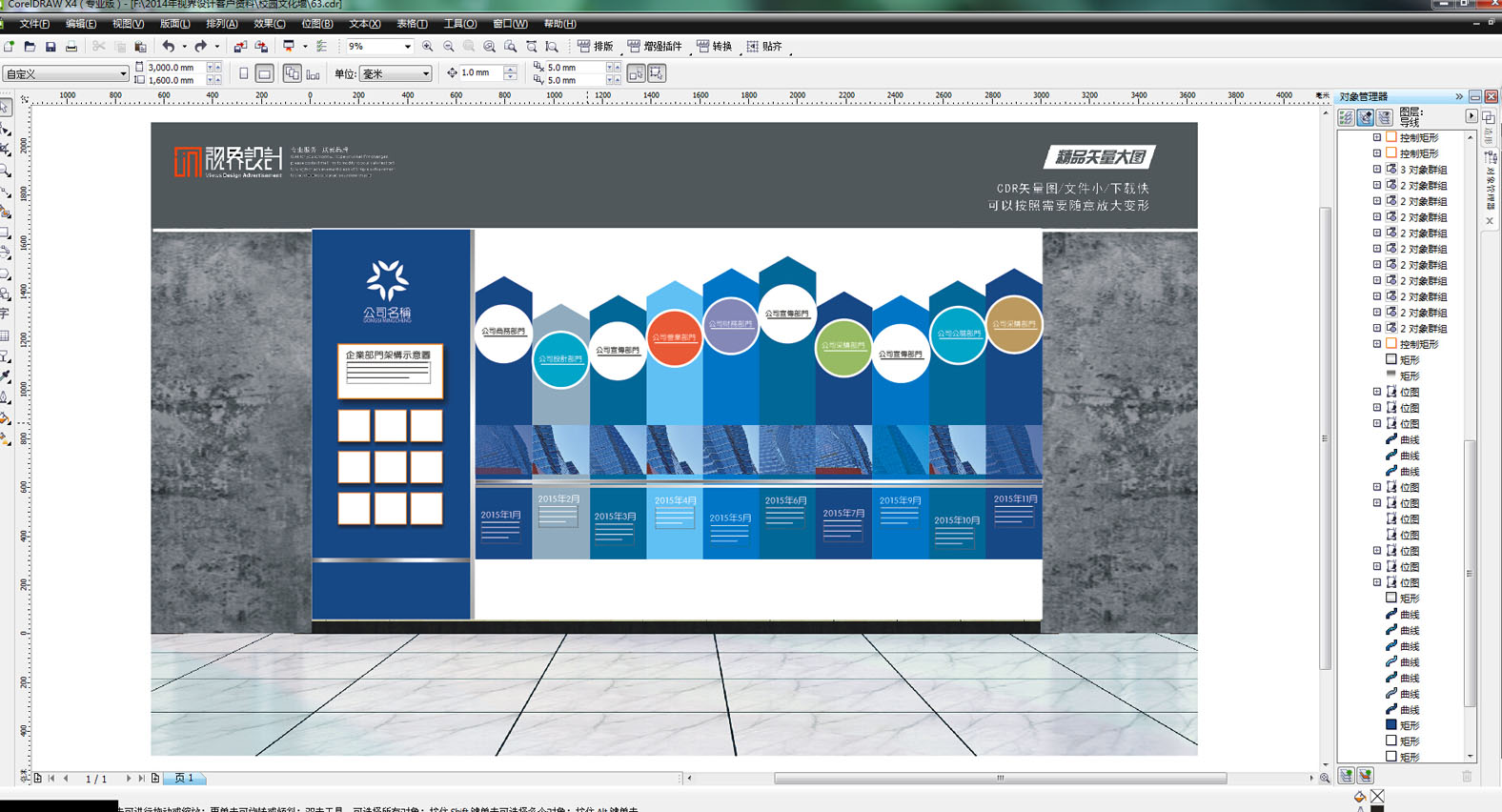1502x812 pixels.
Task: Click the New Layer icon in Object Manager
Action: click(1346, 776)
